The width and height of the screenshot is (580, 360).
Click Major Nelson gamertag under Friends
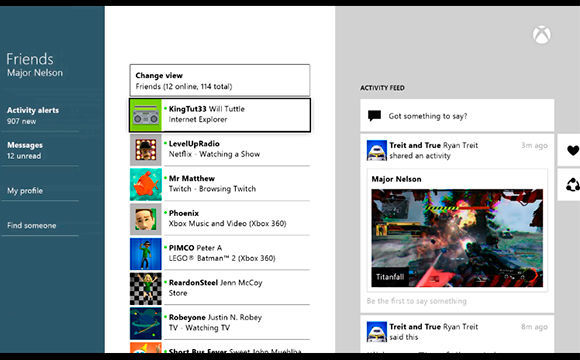(35, 73)
